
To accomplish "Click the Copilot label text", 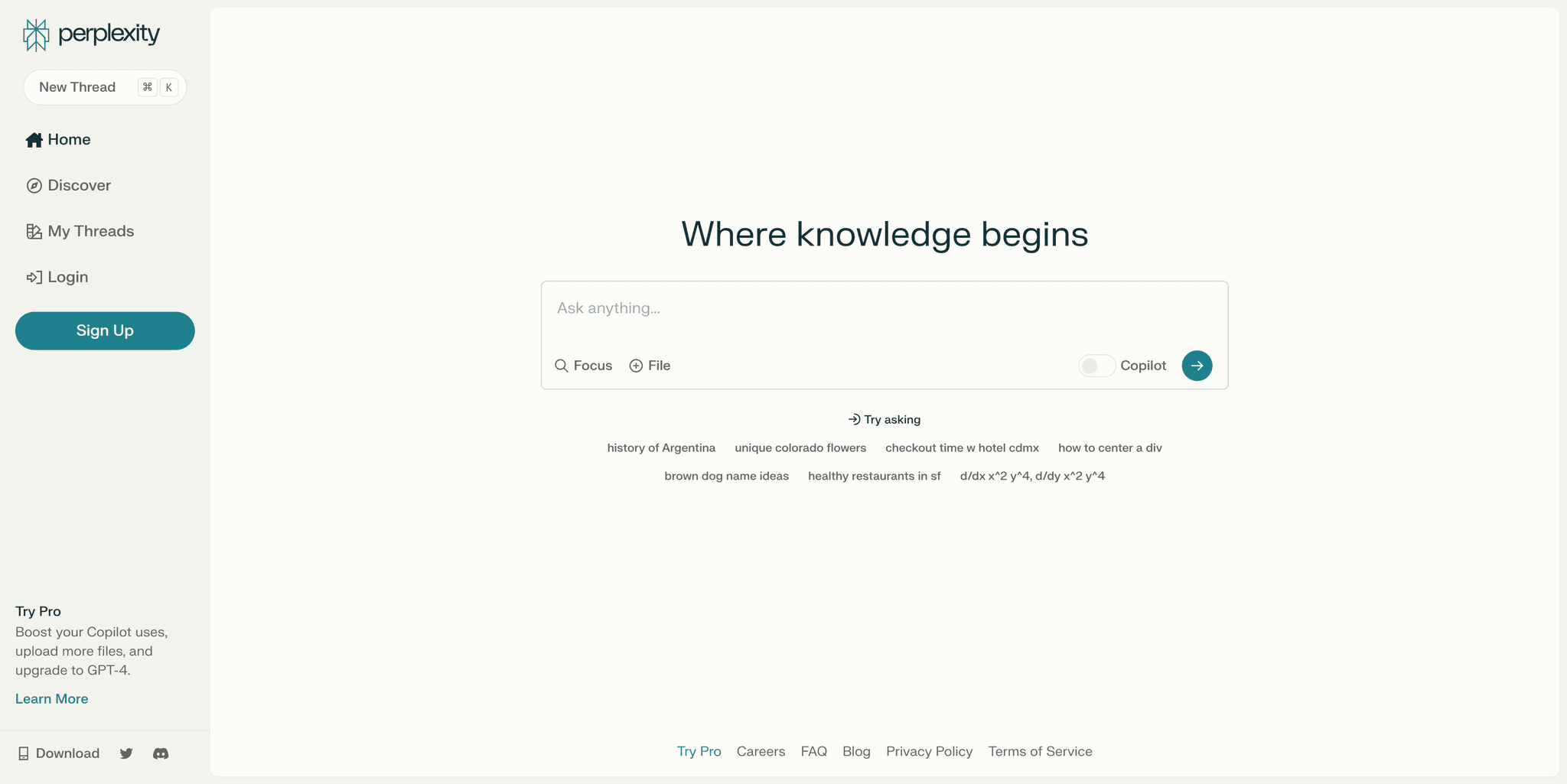I will [x=1143, y=366].
